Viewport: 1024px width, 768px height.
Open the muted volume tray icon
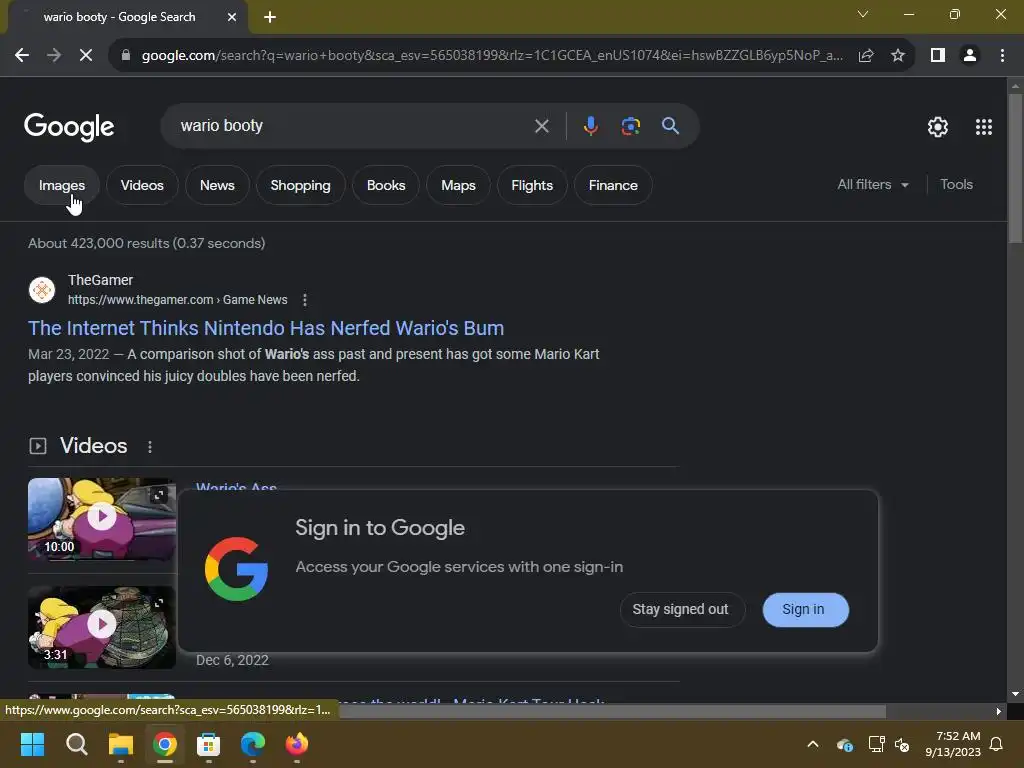902,744
